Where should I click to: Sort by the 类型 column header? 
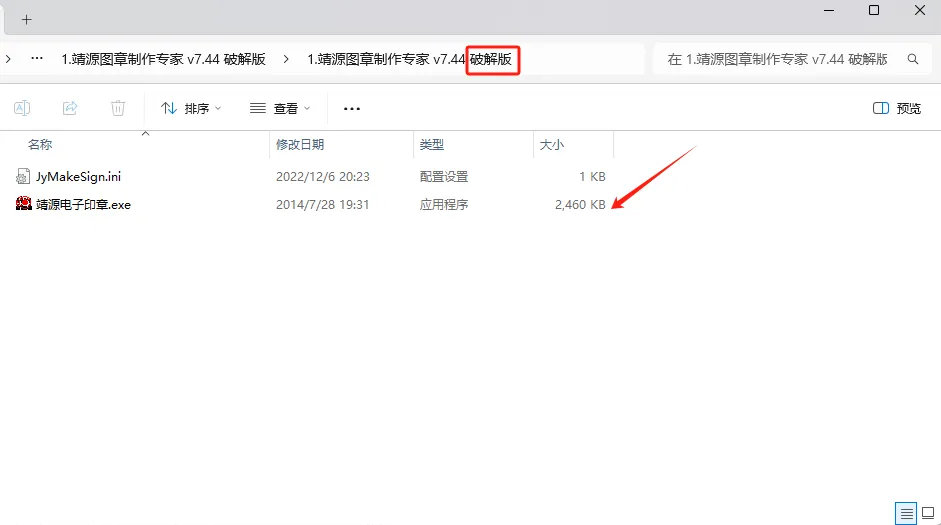(x=431, y=145)
